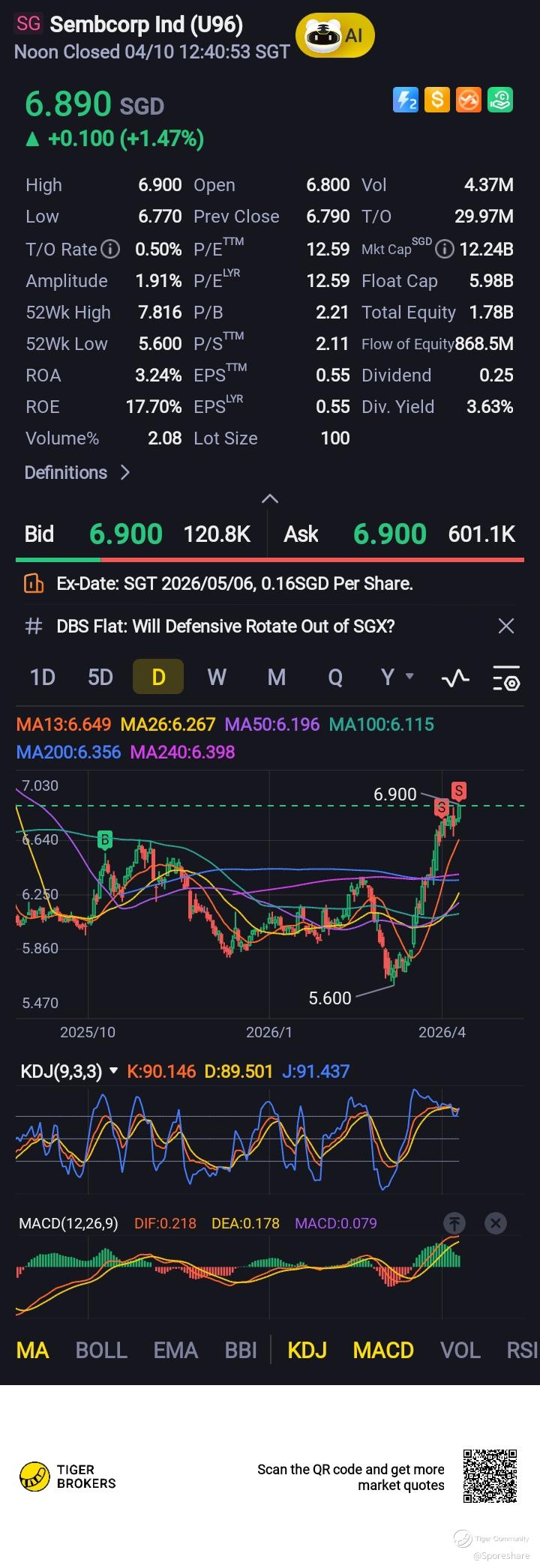The image size is (540, 1568).
Task: Open Ex-Date dividend notice link
Action: pyautogui.click(x=235, y=583)
